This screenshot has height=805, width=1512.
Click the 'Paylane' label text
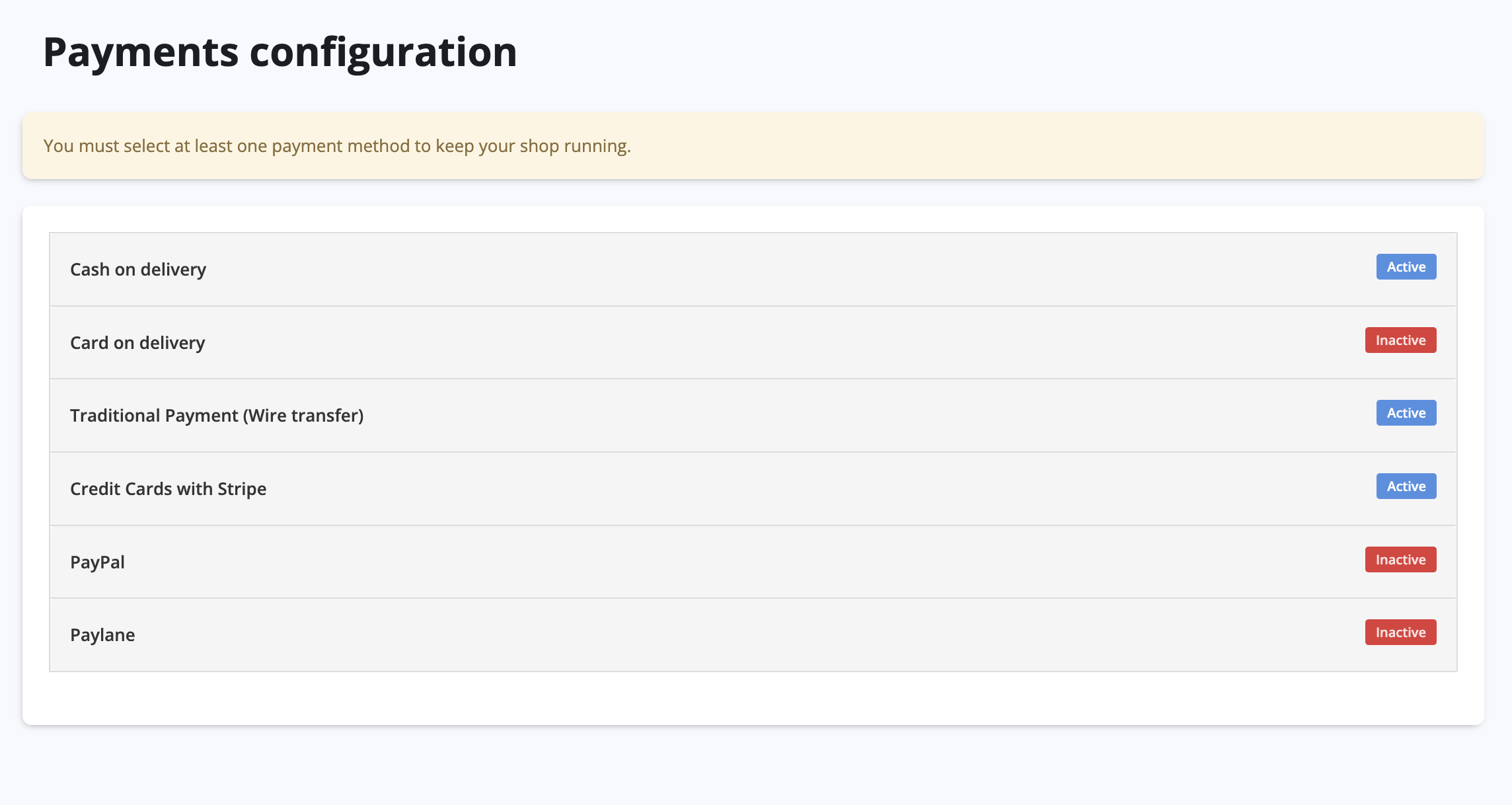pos(102,635)
